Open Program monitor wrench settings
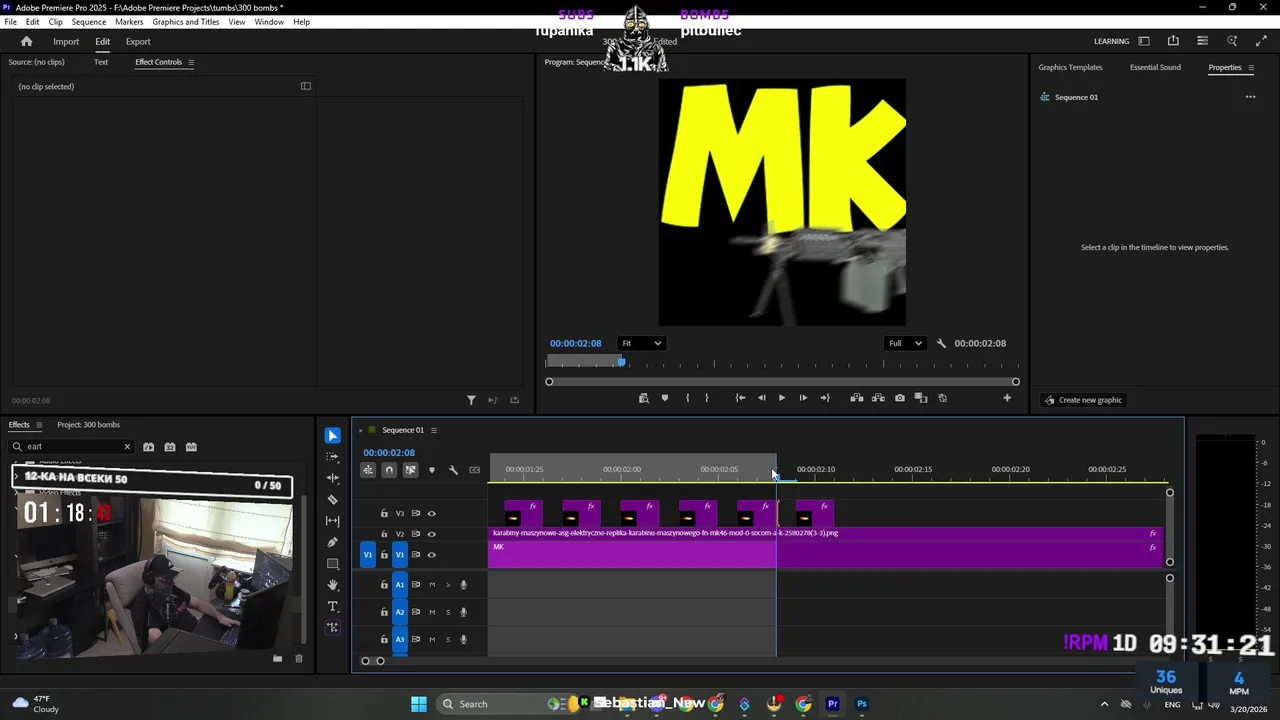This screenshot has width=1280, height=720. click(x=941, y=343)
